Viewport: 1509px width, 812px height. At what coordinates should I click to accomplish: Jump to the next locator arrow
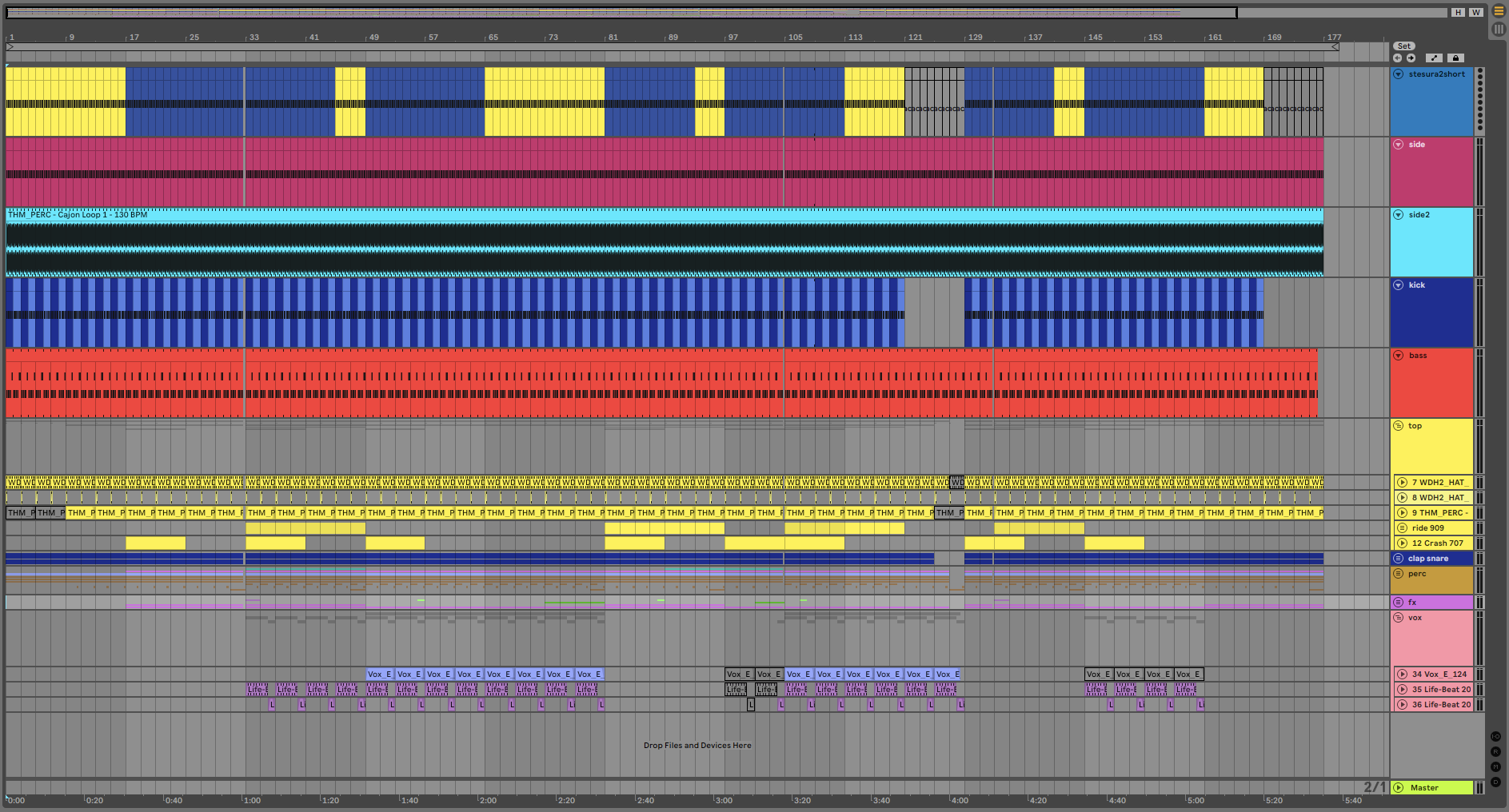[1411, 58]
